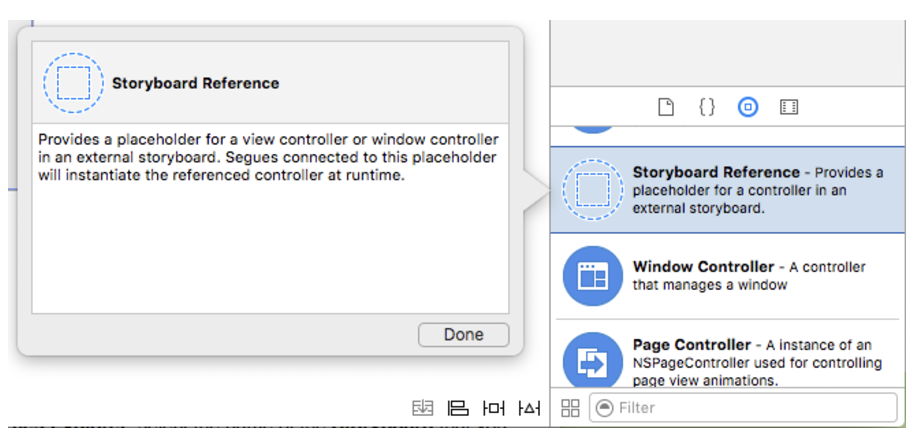
Task: Click the popover description about external storyboard
Action: [269, 158]
